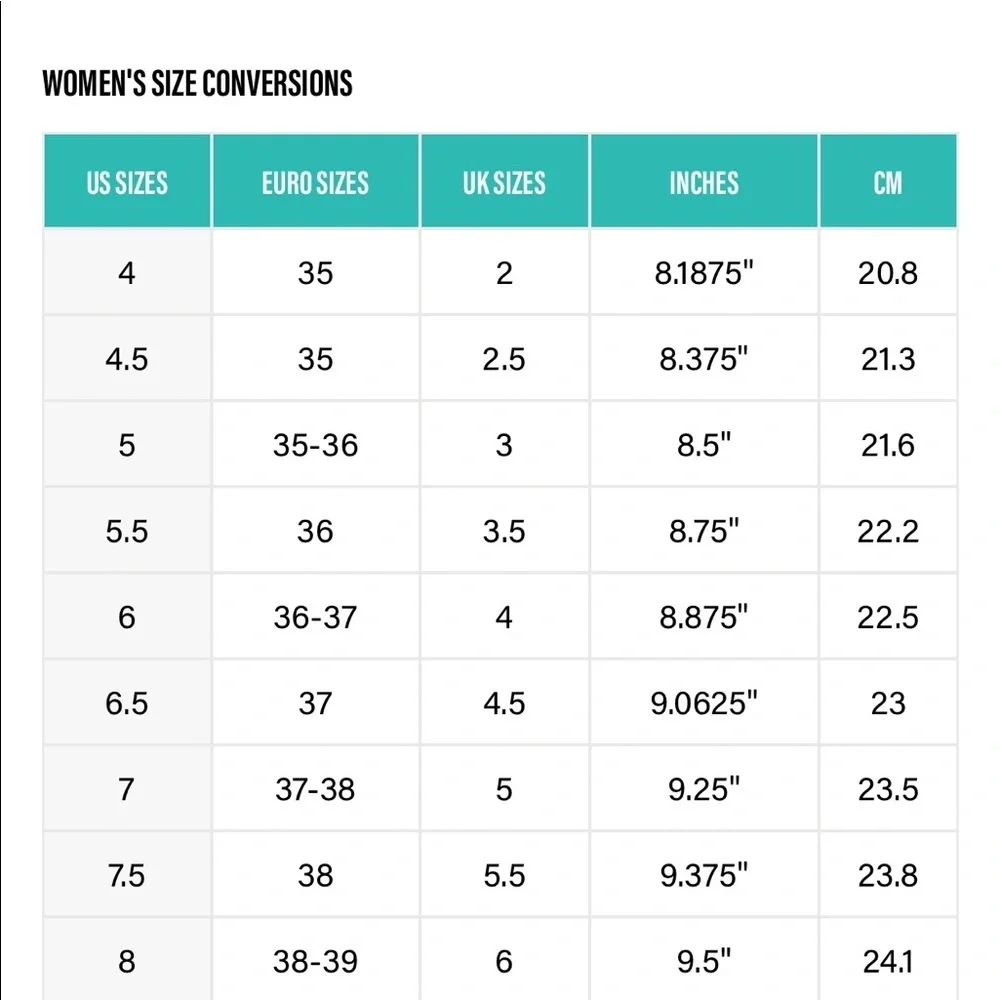Select US size 7.5 cell
Screen dimensions: 1000x1000
127,875
